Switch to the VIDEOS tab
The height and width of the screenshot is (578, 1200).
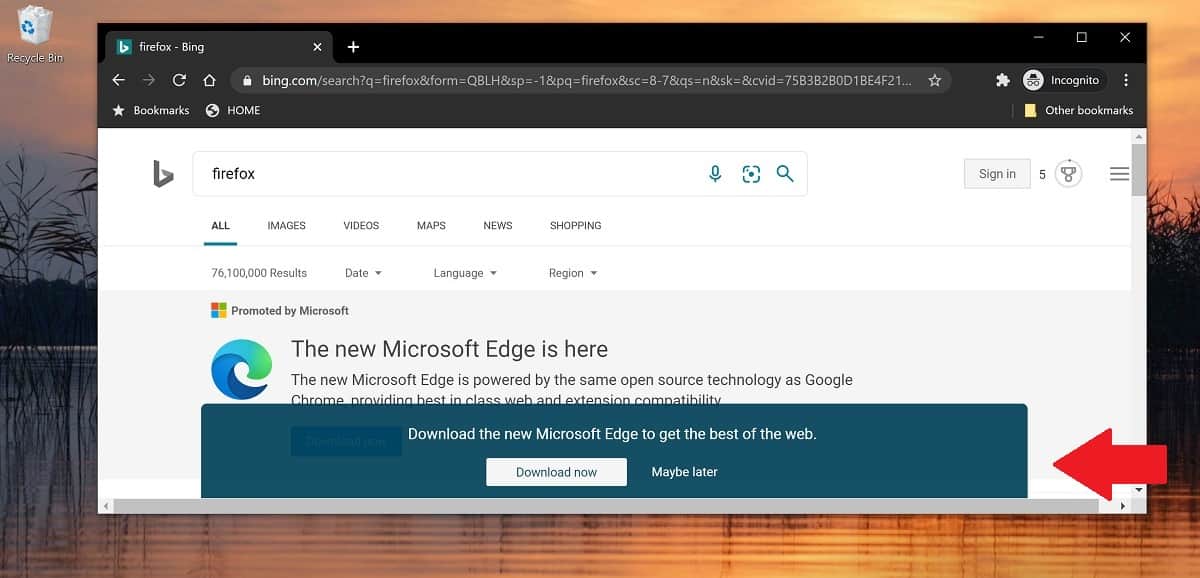361,226
